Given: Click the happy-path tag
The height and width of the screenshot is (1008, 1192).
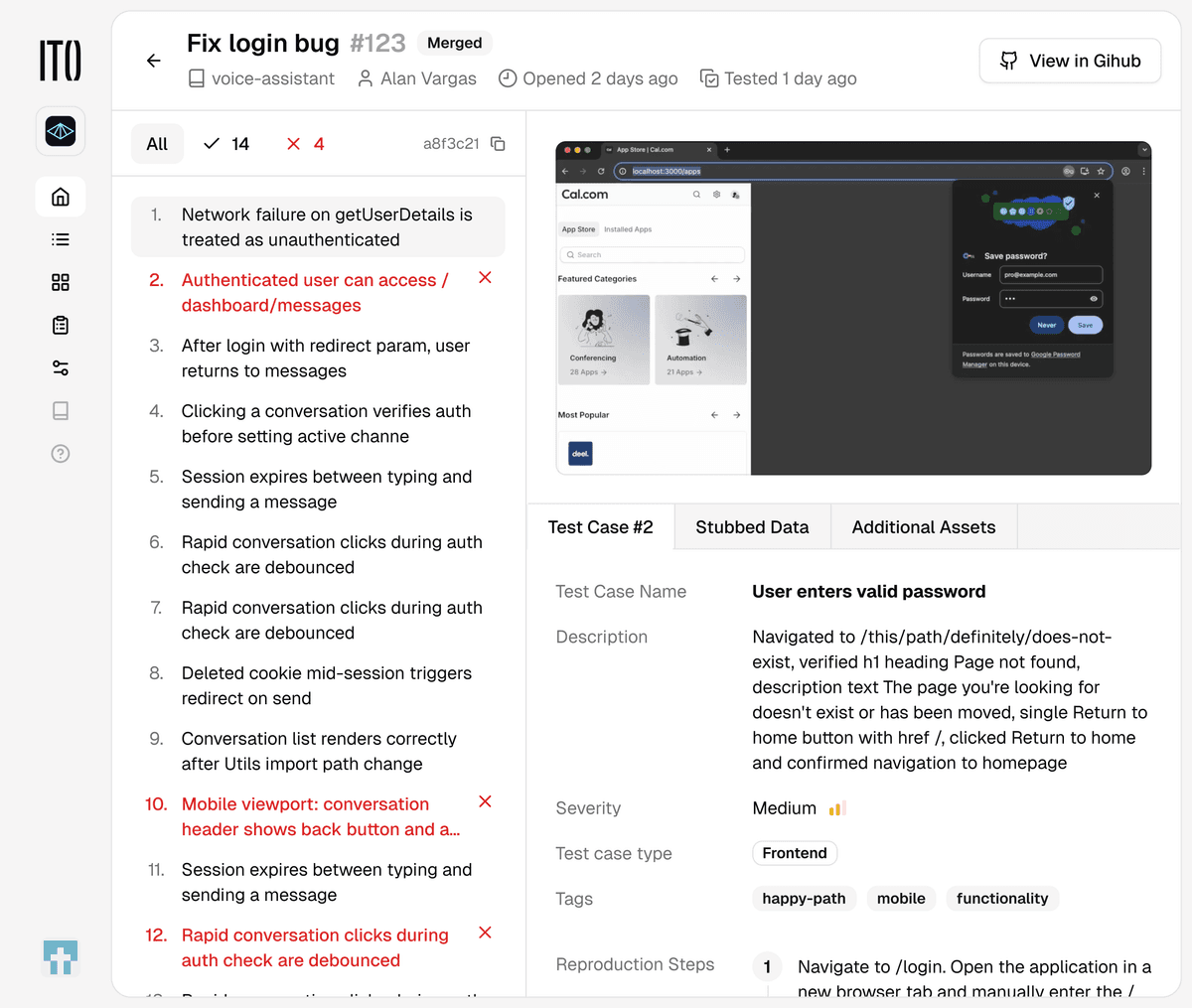Looking at the screenshot, I should (x=804, y=899).
